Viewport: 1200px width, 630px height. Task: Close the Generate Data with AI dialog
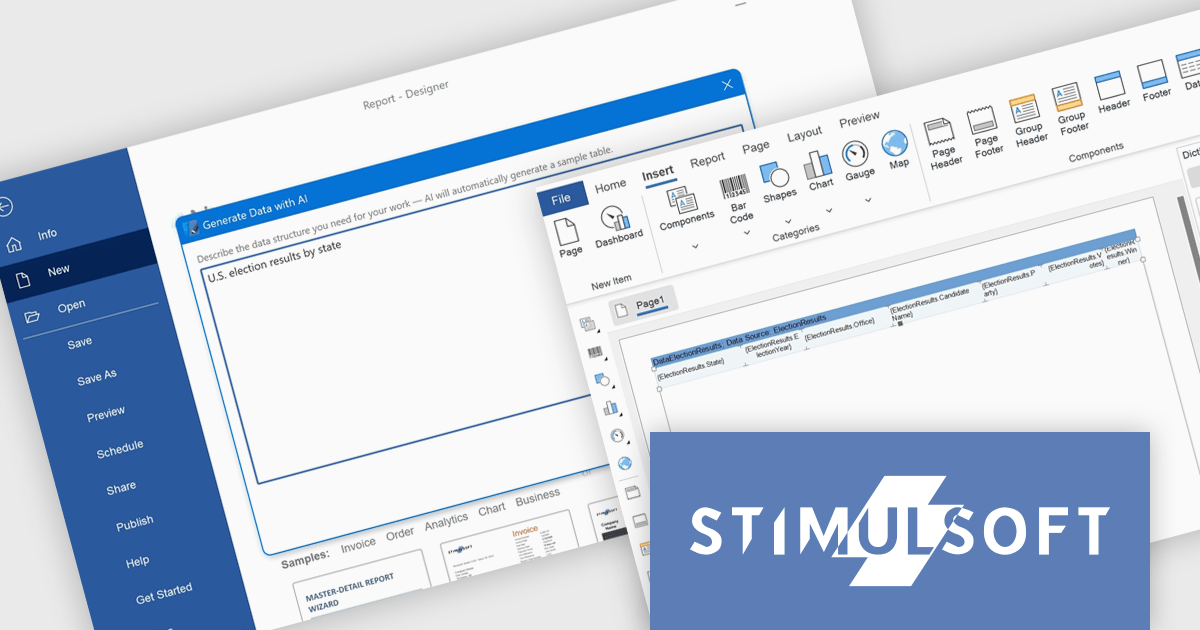(x=727, y=86)
